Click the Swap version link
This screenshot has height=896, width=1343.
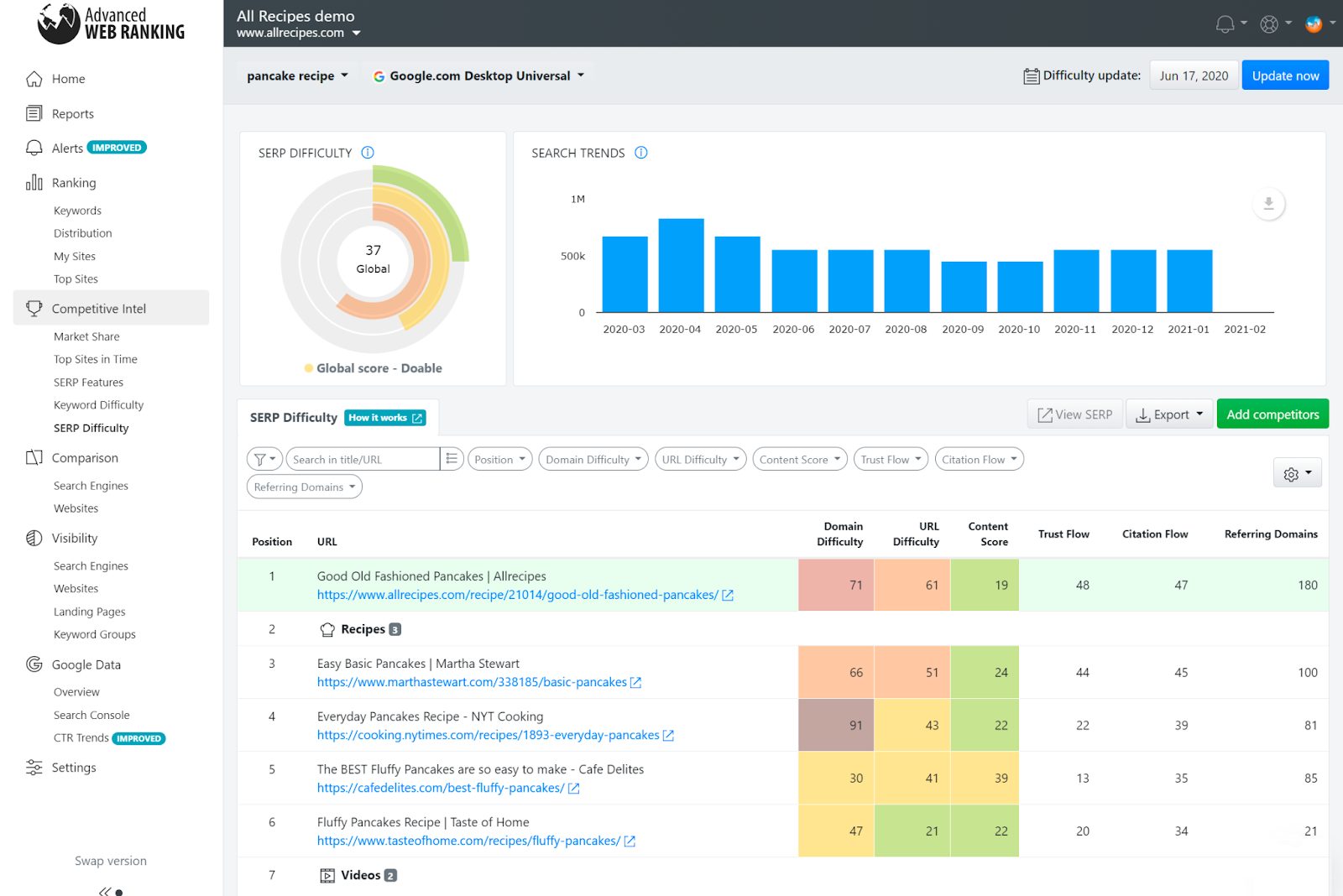[x=111, y=861]
